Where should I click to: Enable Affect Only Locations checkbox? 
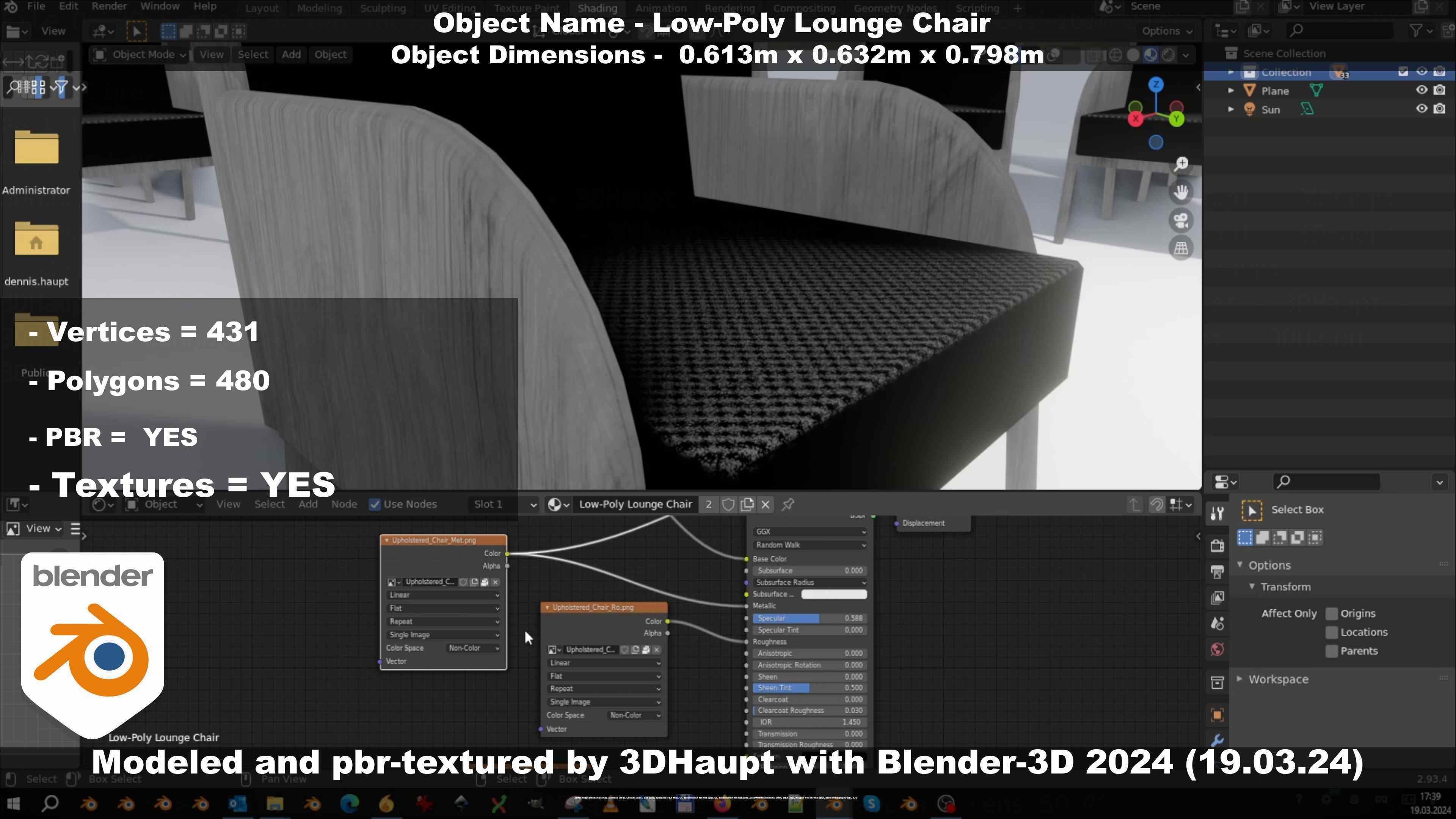point(1331,632)
